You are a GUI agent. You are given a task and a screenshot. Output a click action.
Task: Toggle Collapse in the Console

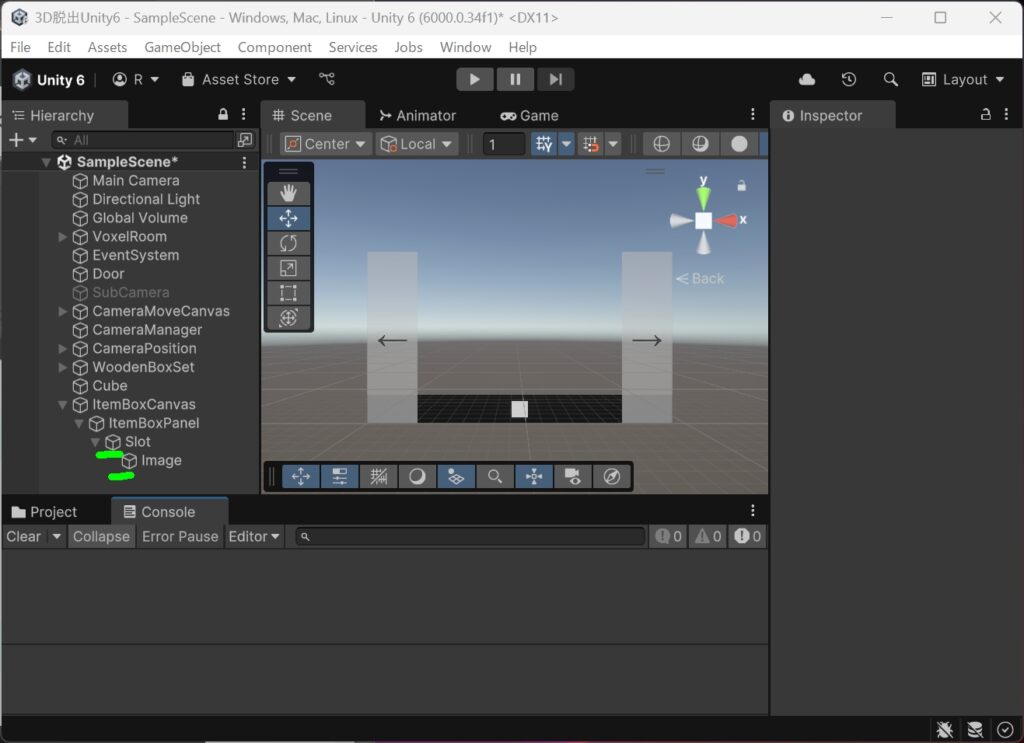pyautogui.click(x=101, y=537)
